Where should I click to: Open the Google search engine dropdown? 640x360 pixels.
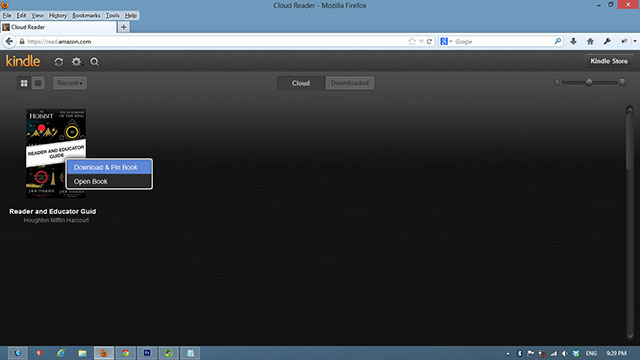pyautogui.click(x=446, y=41)
